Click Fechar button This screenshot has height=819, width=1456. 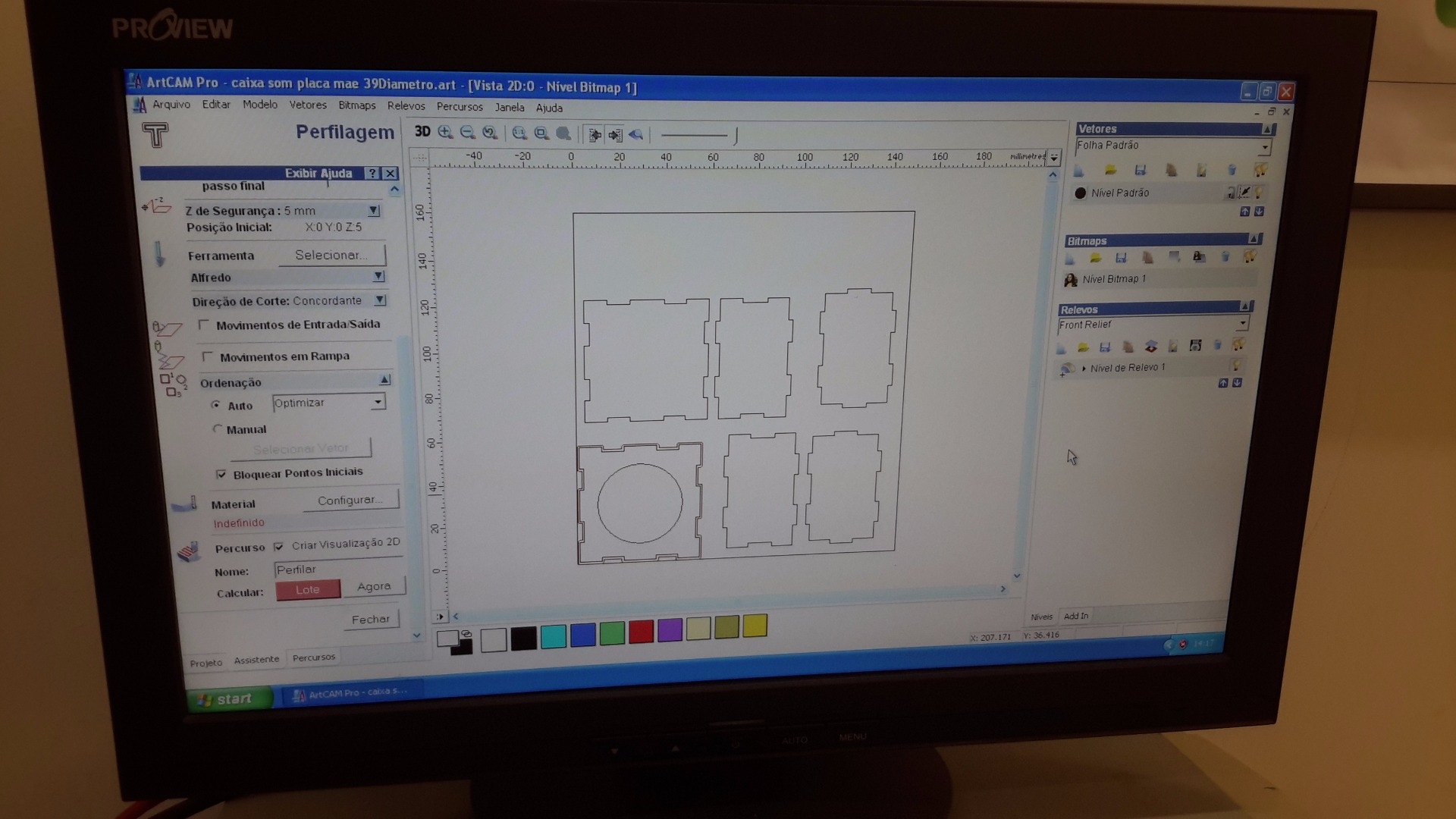[x=371, y=619]
